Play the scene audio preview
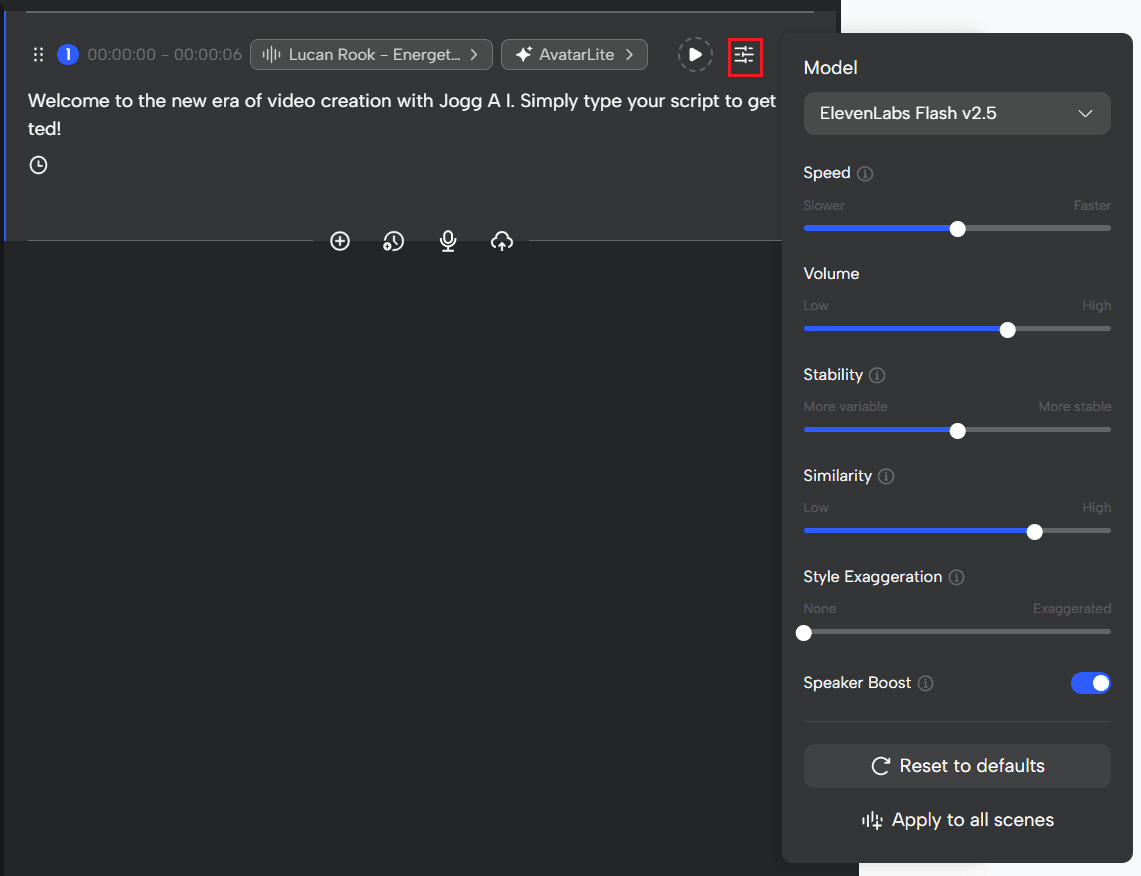Image resolution: width=1141 pixels, height=876 pixels. tap(695, 55)
